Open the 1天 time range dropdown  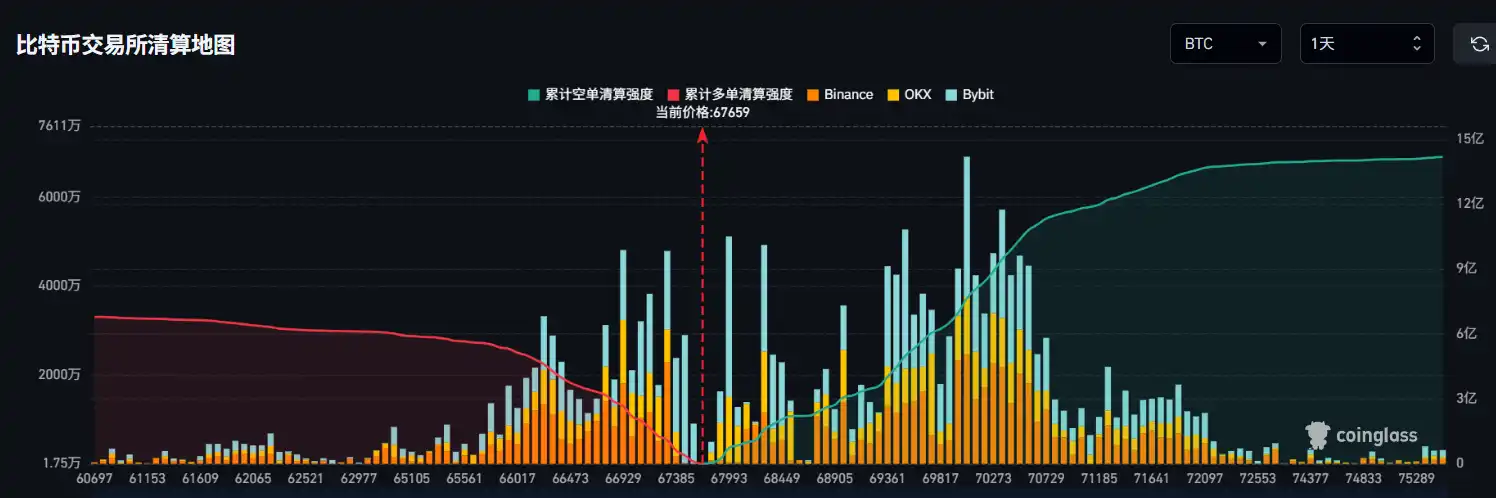point(1367,44)
